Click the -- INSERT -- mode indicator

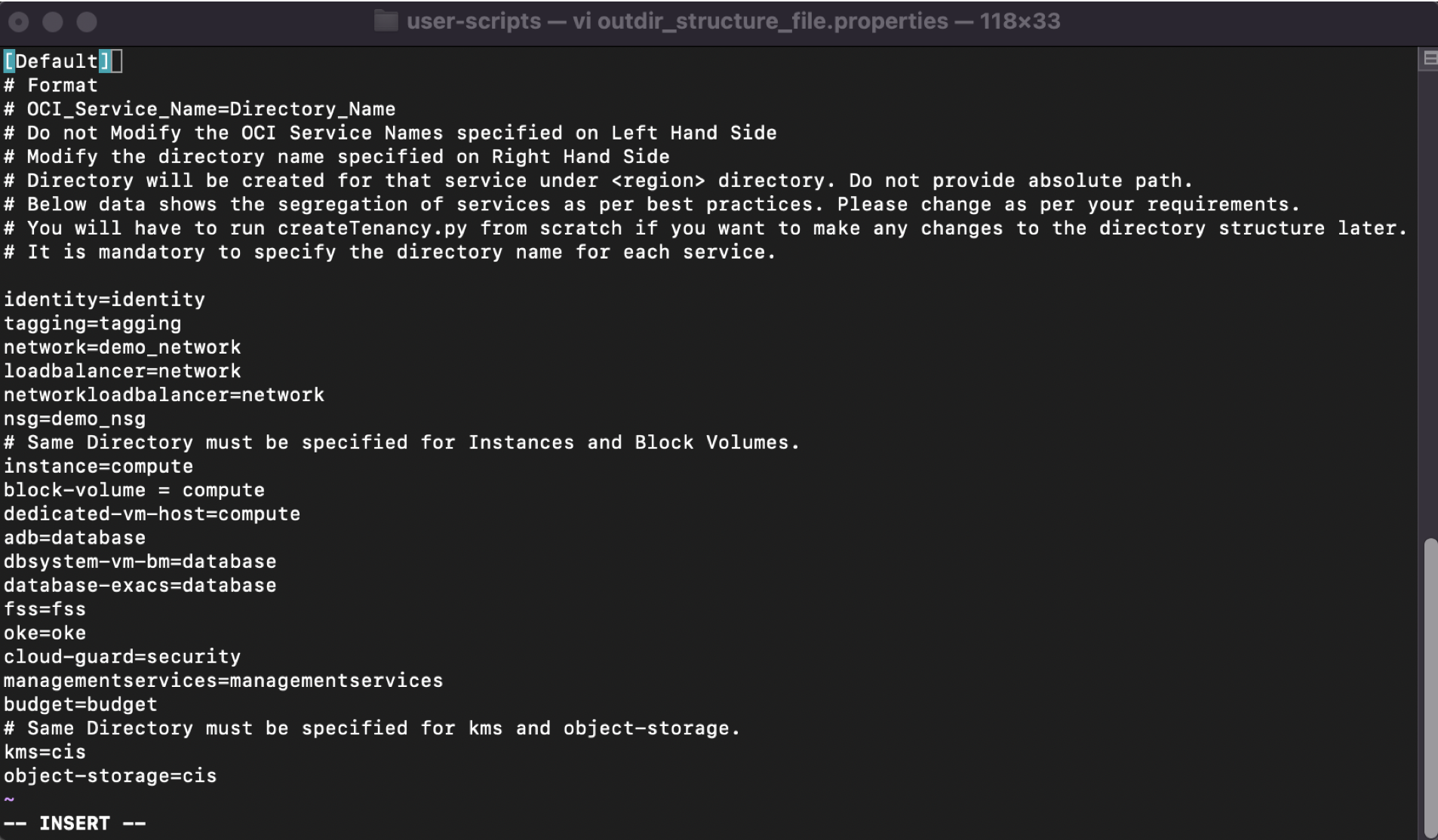(75, 823)
